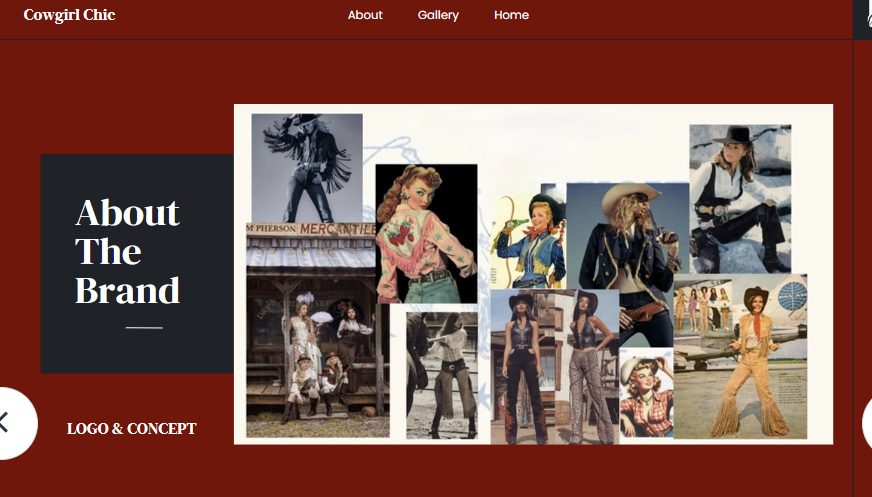
Task: Select the red gingham shirt pin-up illustration
Action: (x=645, y=393)
